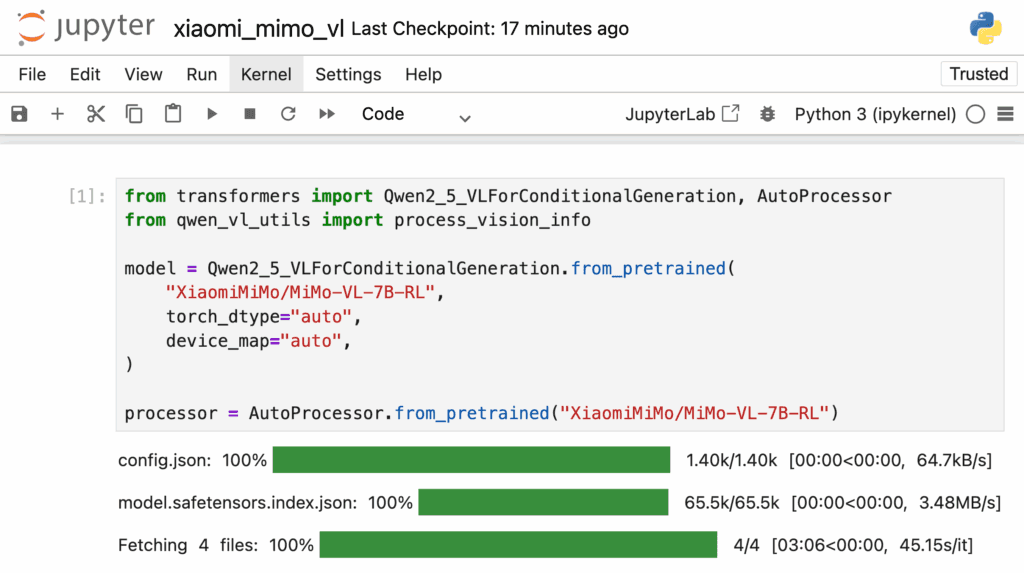Click the Trusted notebook button
The height and width of the screenshot is (573, 1024).
click(978, 74)
